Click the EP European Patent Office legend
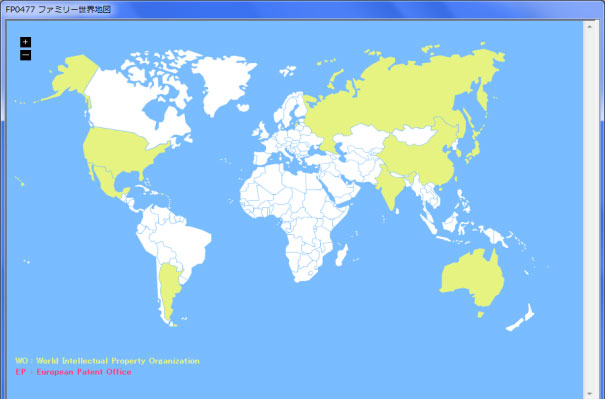Image resolution: width=605 pixels, height=399 pixels. click(x=73, y=372)
